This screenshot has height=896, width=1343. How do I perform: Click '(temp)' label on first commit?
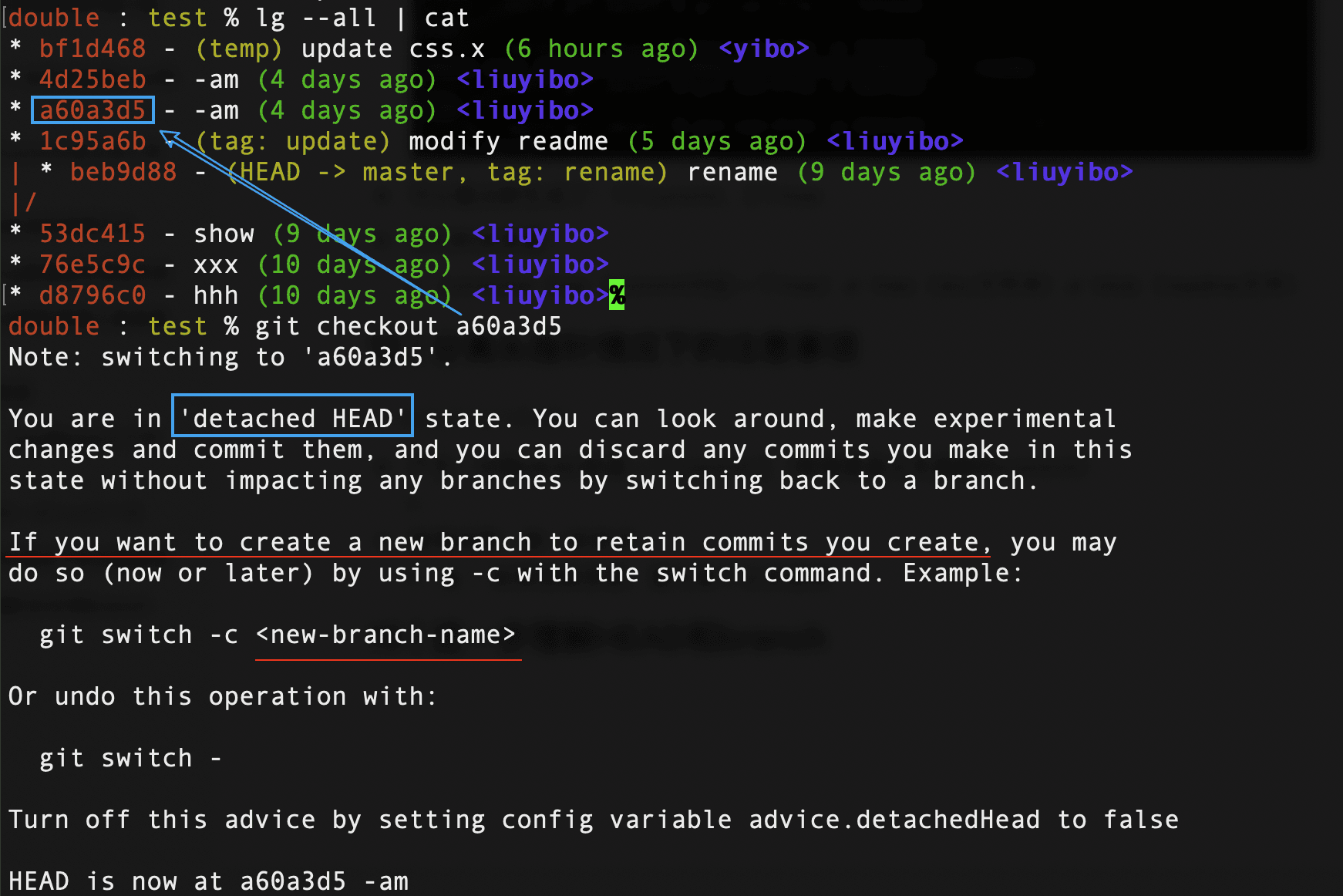239,49
